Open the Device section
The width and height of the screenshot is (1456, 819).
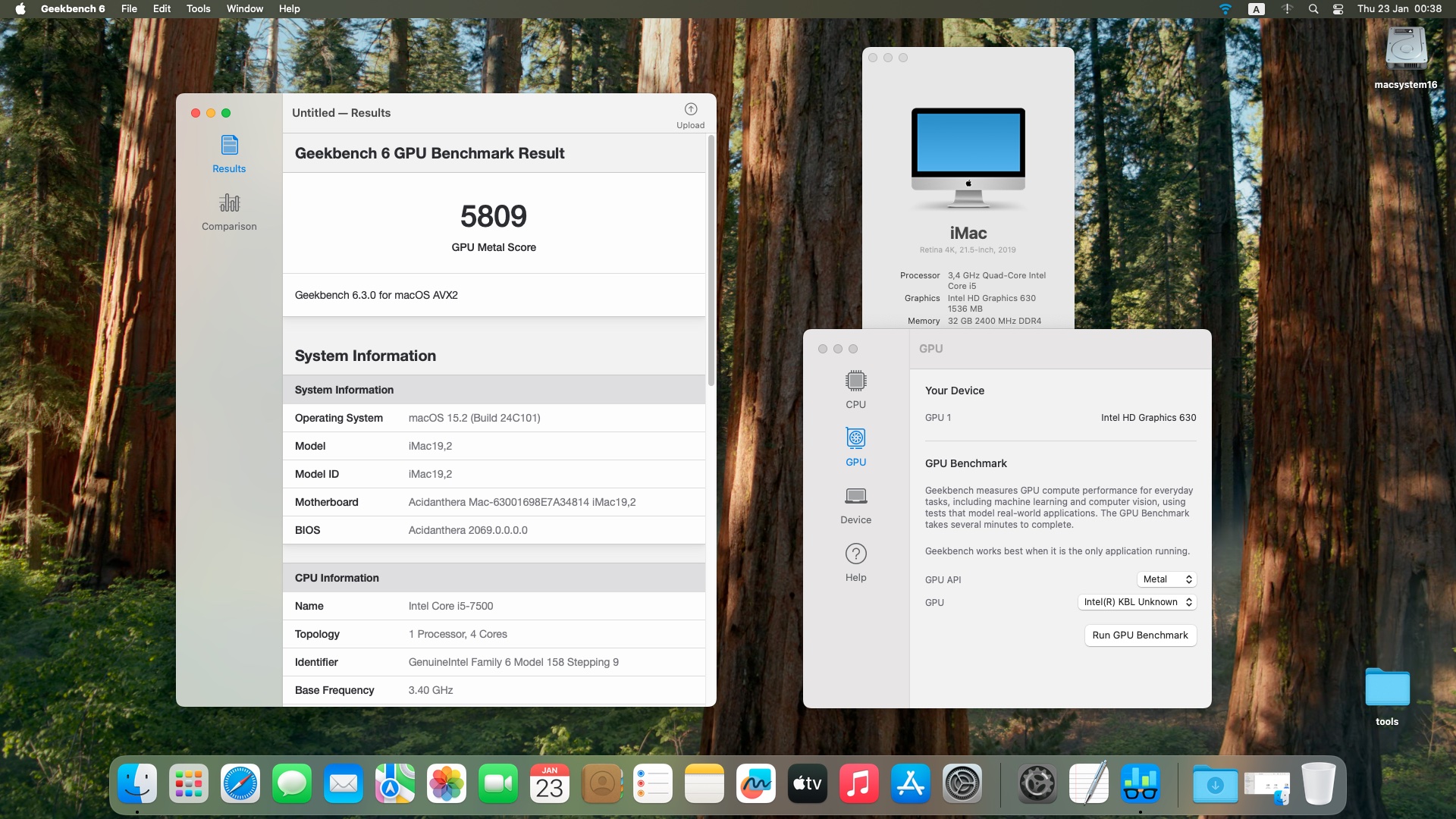point(855,505)
